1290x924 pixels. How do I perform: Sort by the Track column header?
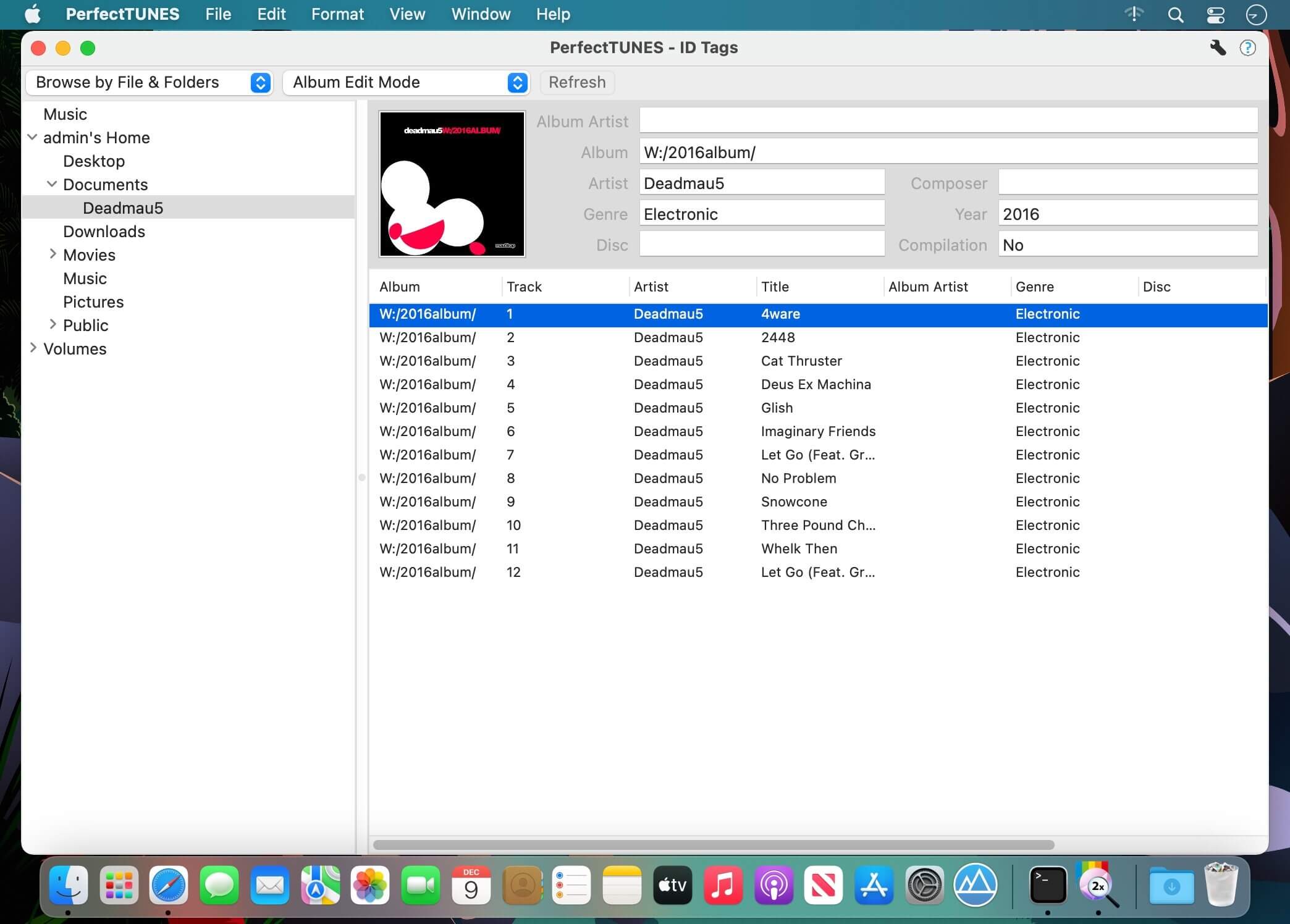point(565,287)
